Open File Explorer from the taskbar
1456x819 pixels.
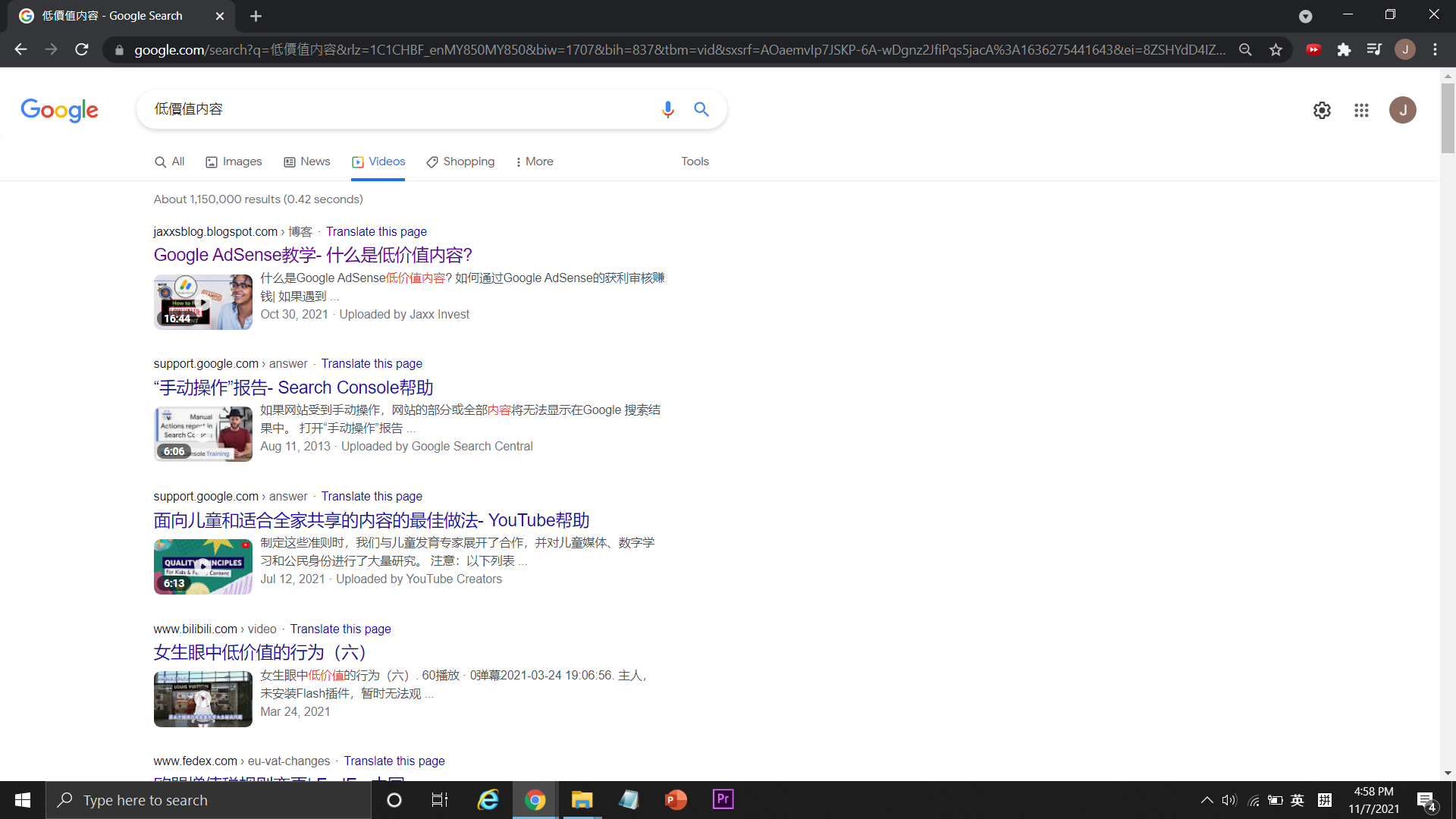(582, 800)
